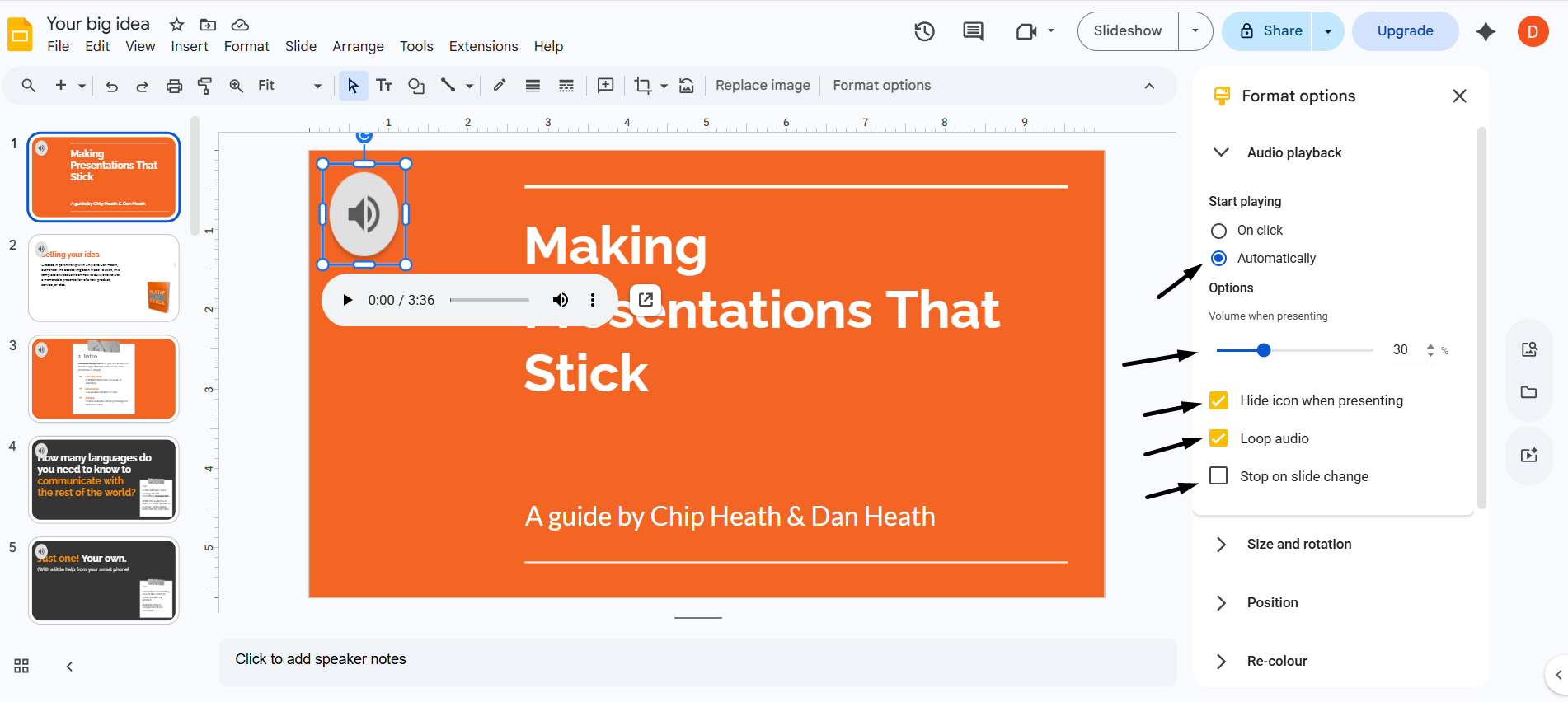The image size is (1568, 702).
Task: Expand Size and rotation section
Action: coord(1222,545)
